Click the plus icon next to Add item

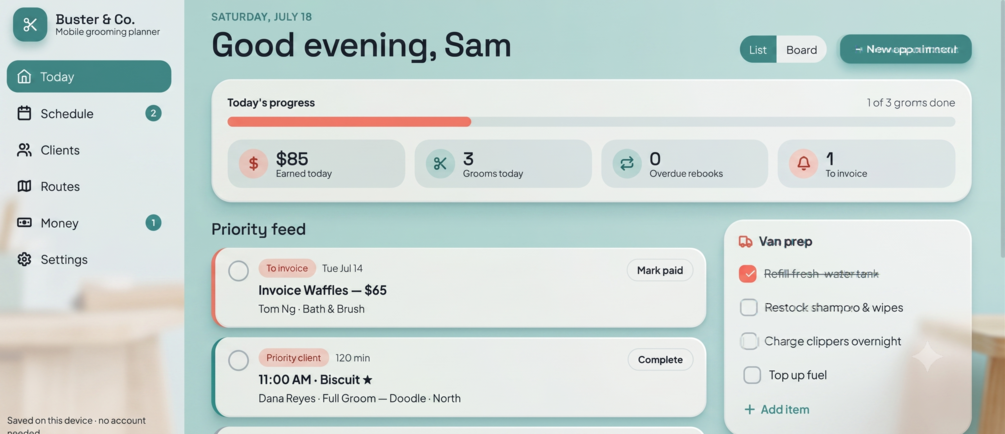(x=749, y=409)
